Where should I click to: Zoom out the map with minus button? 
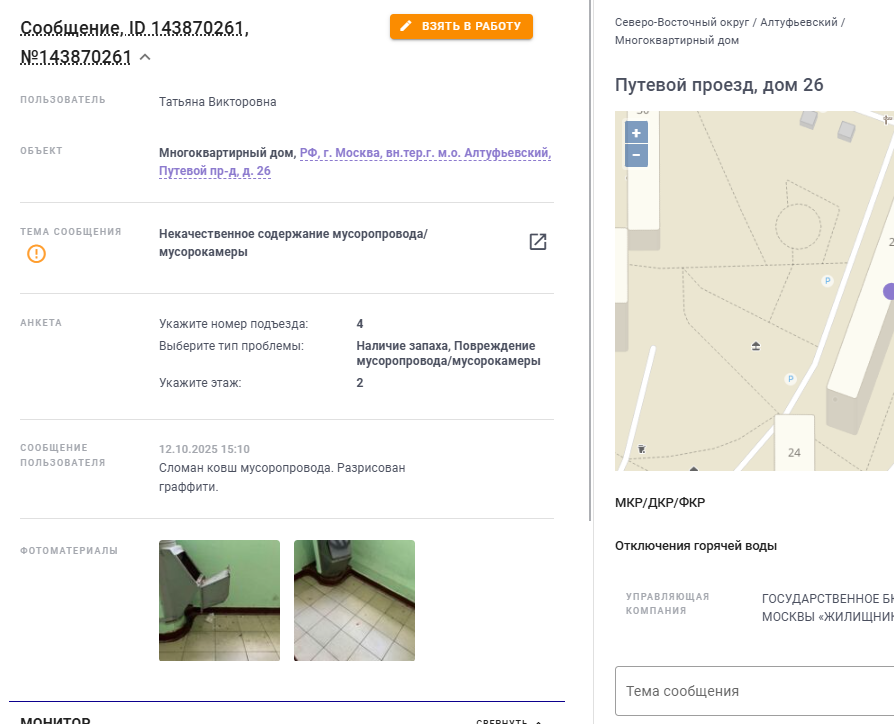[636, 155]
